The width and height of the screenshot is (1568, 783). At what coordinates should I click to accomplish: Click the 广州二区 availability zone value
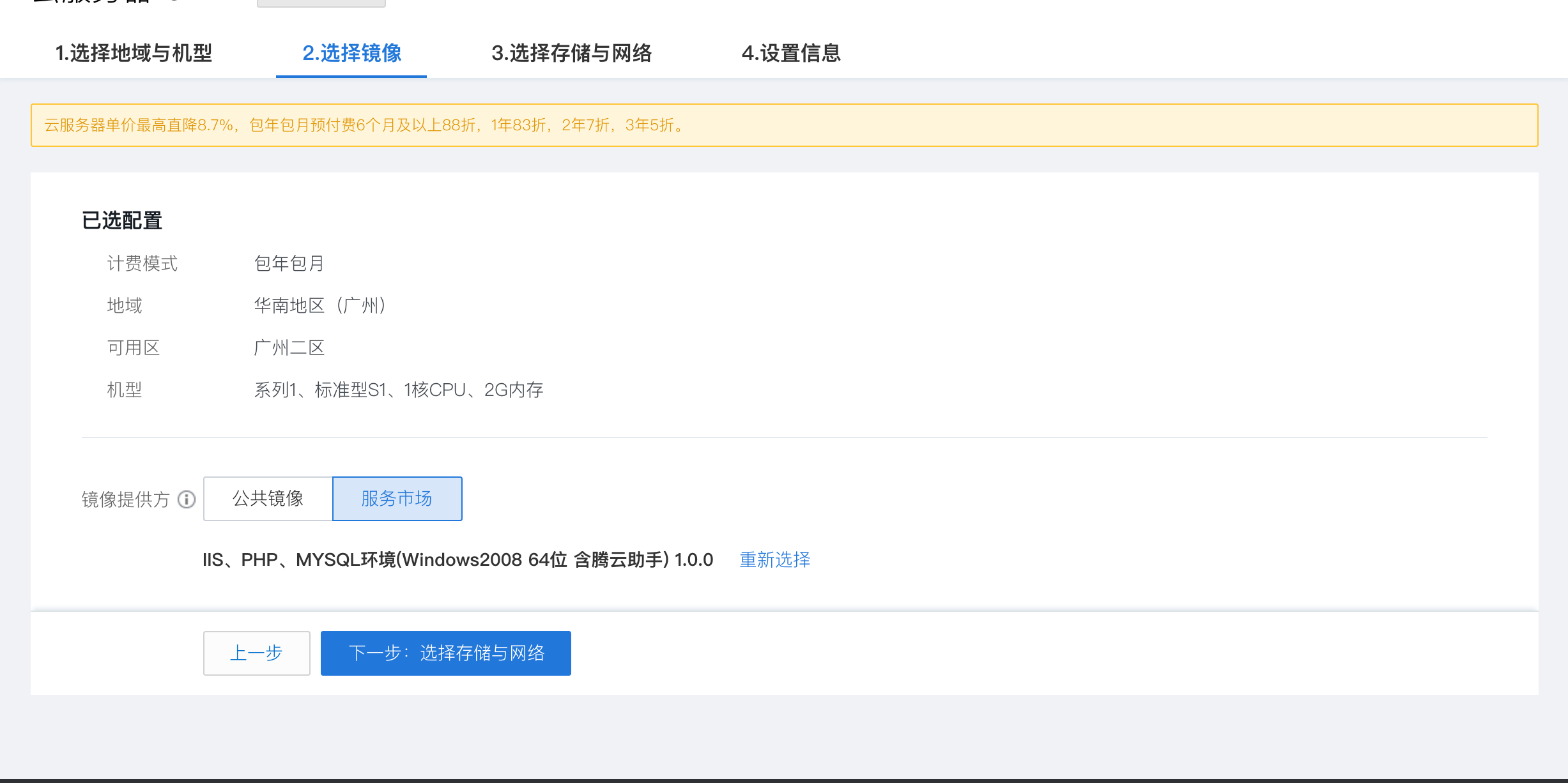tap(289, 347)
